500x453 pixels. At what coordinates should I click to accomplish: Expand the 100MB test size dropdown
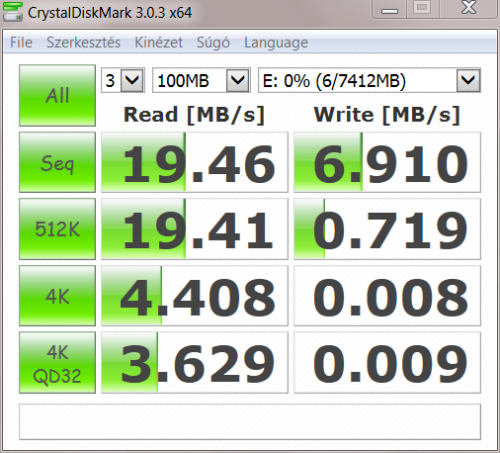tap(238, 80)
